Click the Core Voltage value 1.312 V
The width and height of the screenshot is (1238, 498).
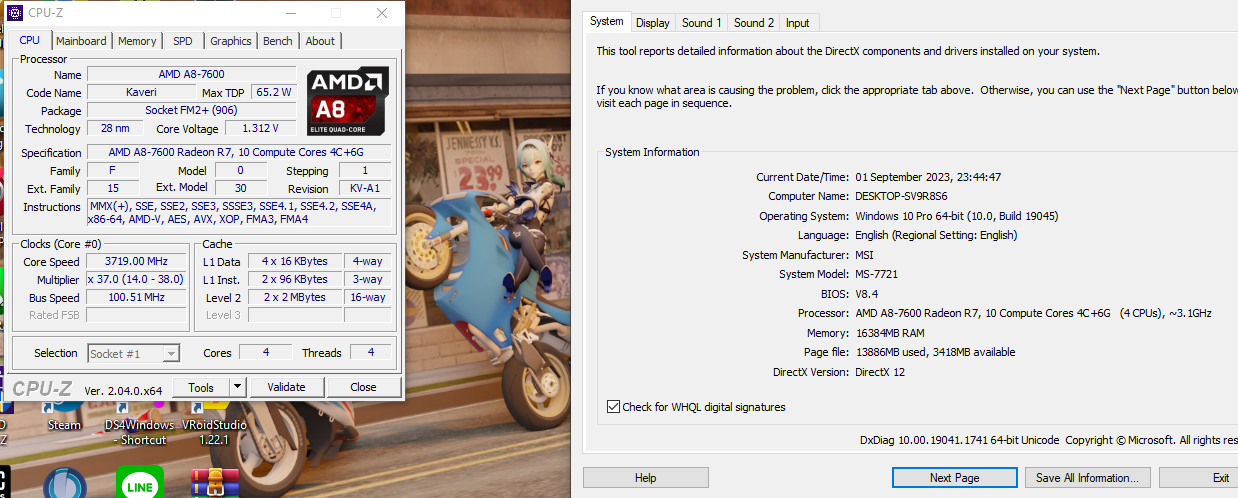pos(261,128)
